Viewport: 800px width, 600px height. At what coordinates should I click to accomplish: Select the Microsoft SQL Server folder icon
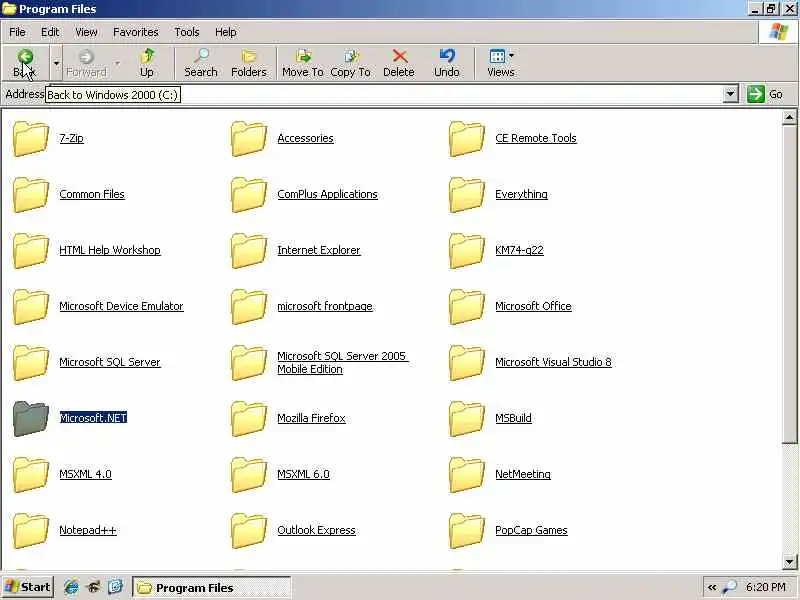(31, 362)
